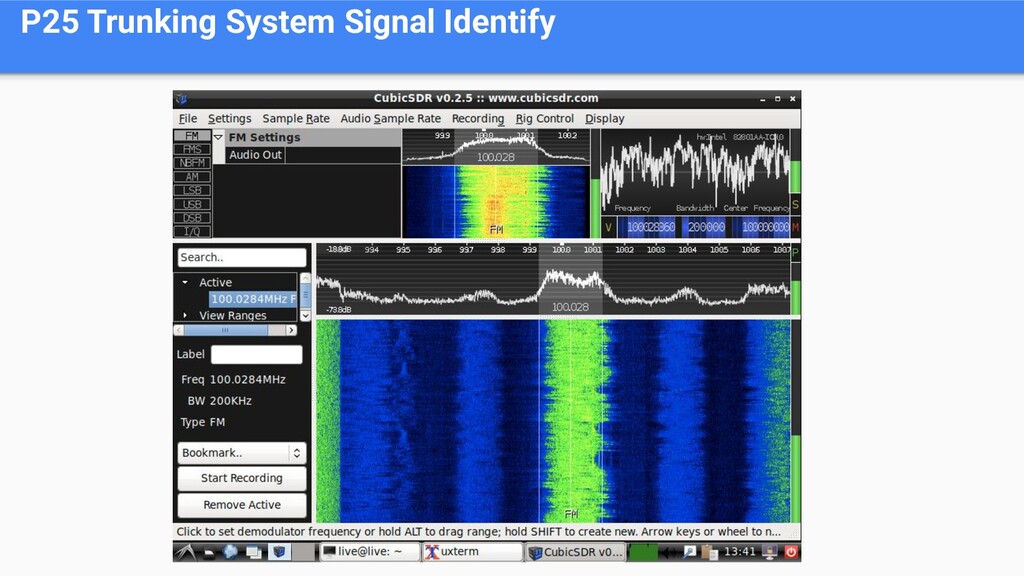Switch to the uxterm taskbar window

pos(472,552)
